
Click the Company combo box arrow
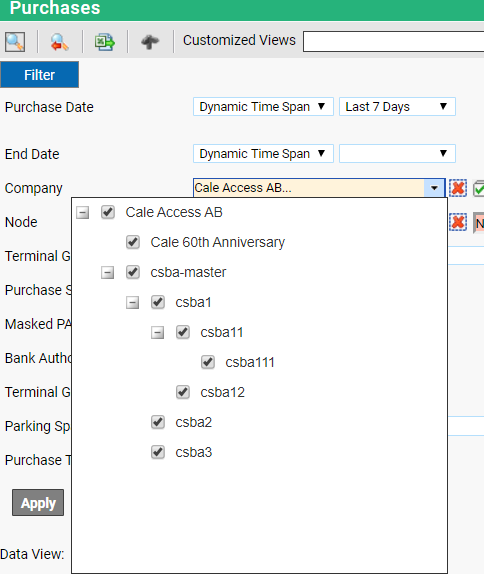click(x=434, y=188)
